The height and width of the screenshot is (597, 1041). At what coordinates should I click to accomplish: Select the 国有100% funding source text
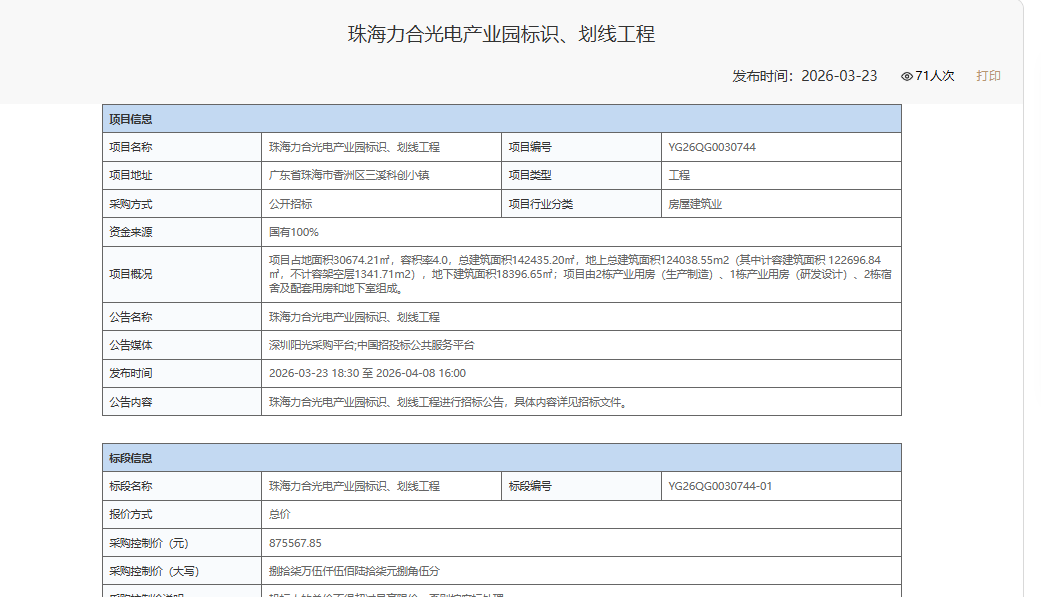pyautogui.click(x=296, y=231)
